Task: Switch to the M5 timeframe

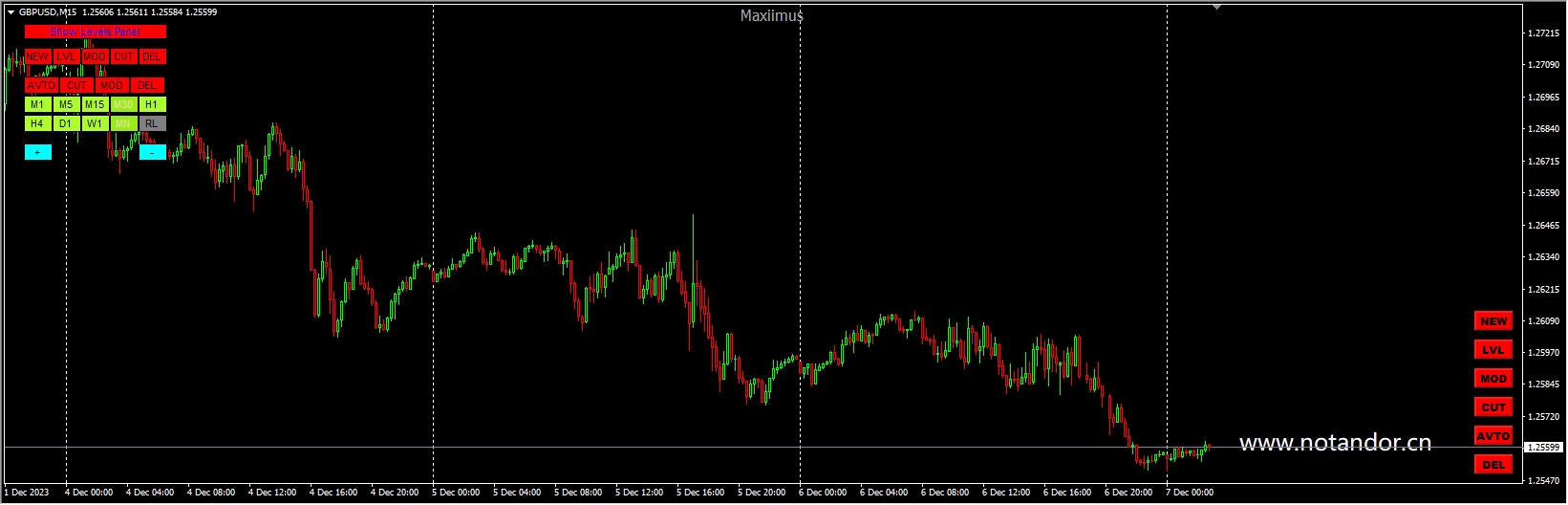Action: coord(66,104)
